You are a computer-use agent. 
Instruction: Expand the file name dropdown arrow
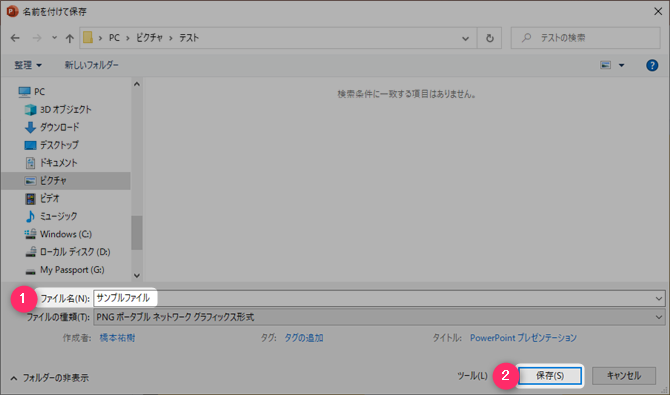click(659, 298)
